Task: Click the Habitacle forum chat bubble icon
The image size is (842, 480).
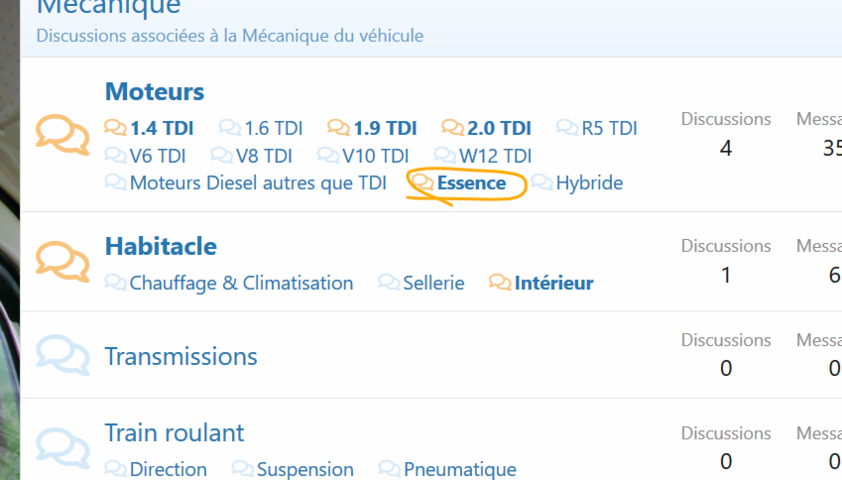Action: [62, 261]
